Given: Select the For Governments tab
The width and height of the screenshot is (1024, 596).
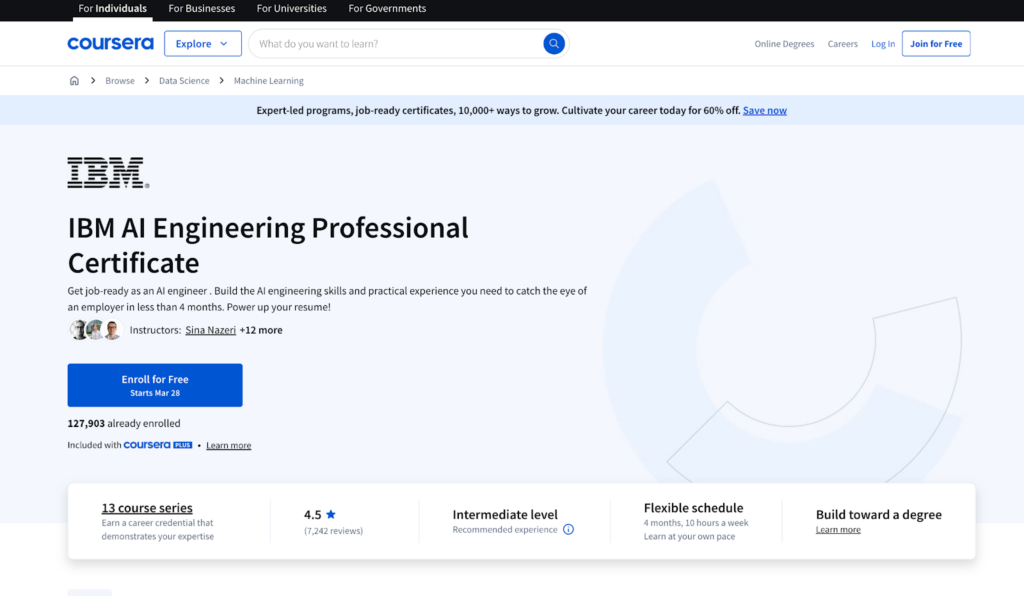Looking at the screenshot, I should point(387,8).
